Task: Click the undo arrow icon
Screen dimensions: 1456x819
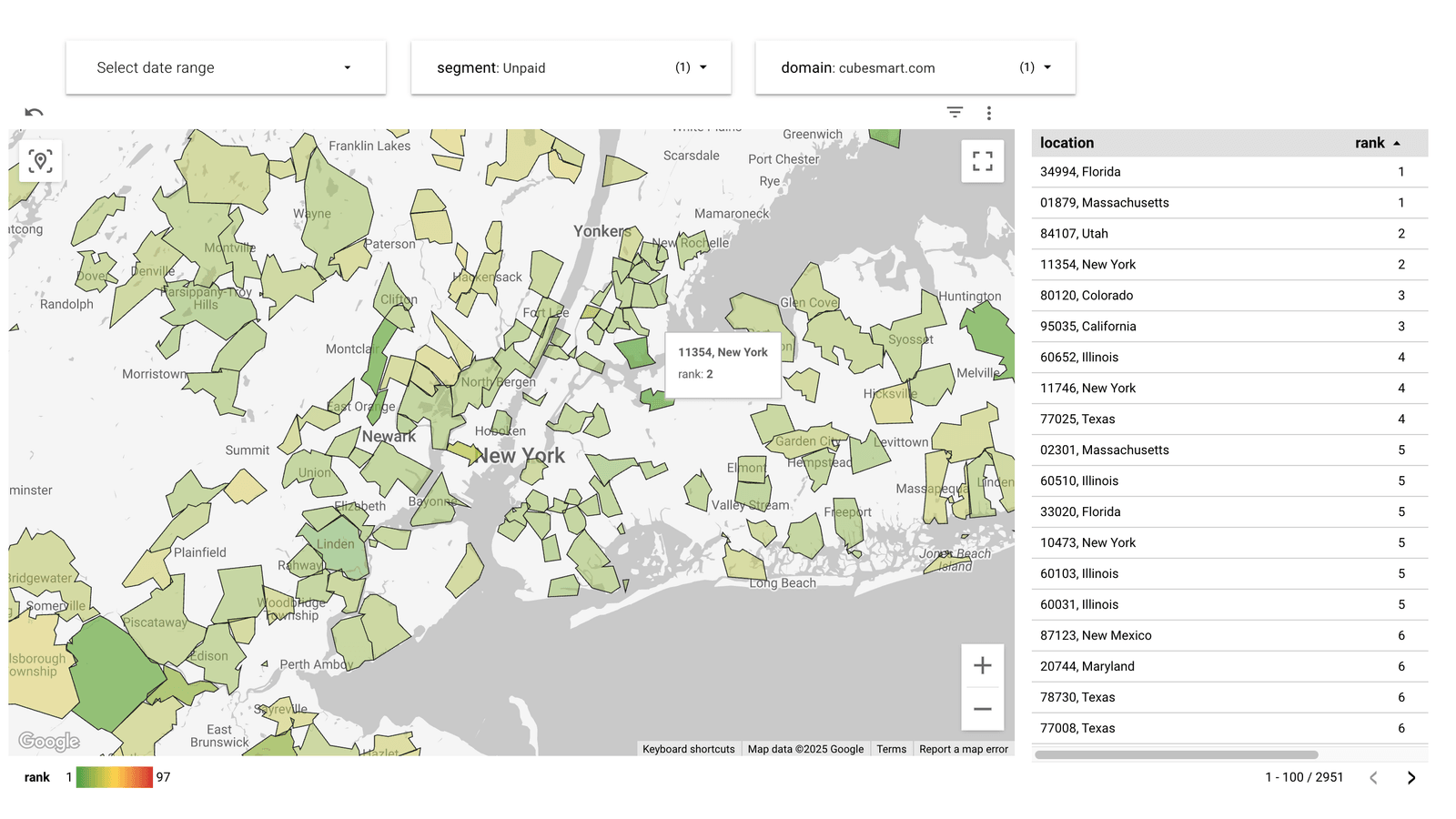Action: point(34,113)
